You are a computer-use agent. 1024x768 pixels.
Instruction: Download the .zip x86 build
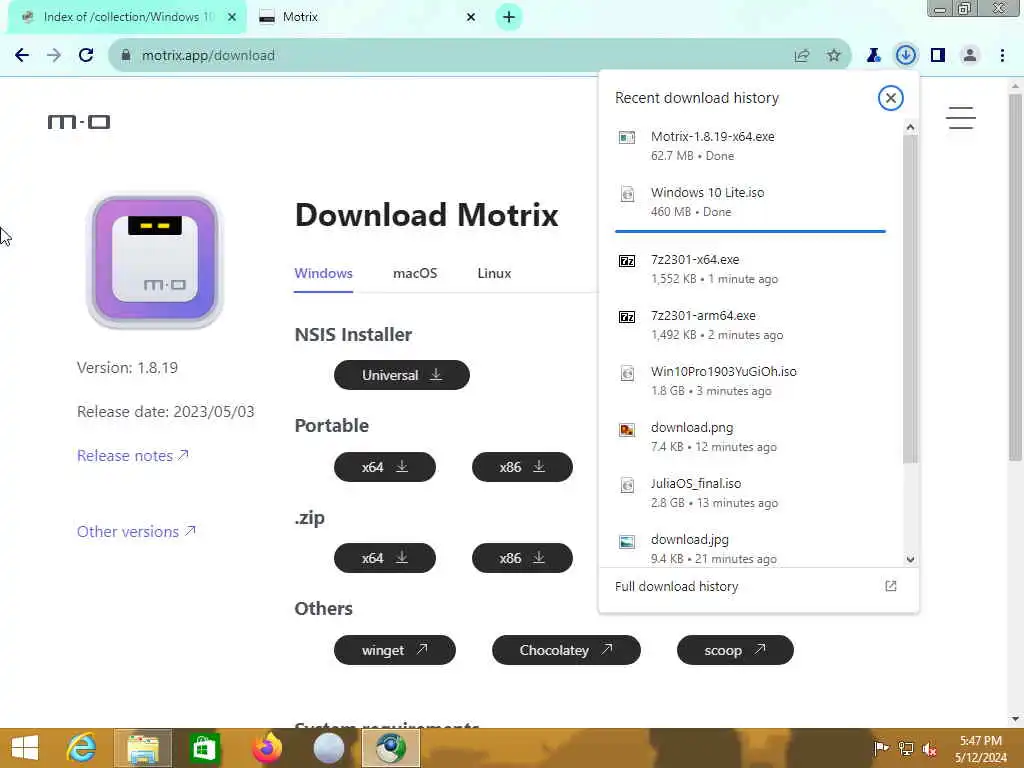coord(522,558)
